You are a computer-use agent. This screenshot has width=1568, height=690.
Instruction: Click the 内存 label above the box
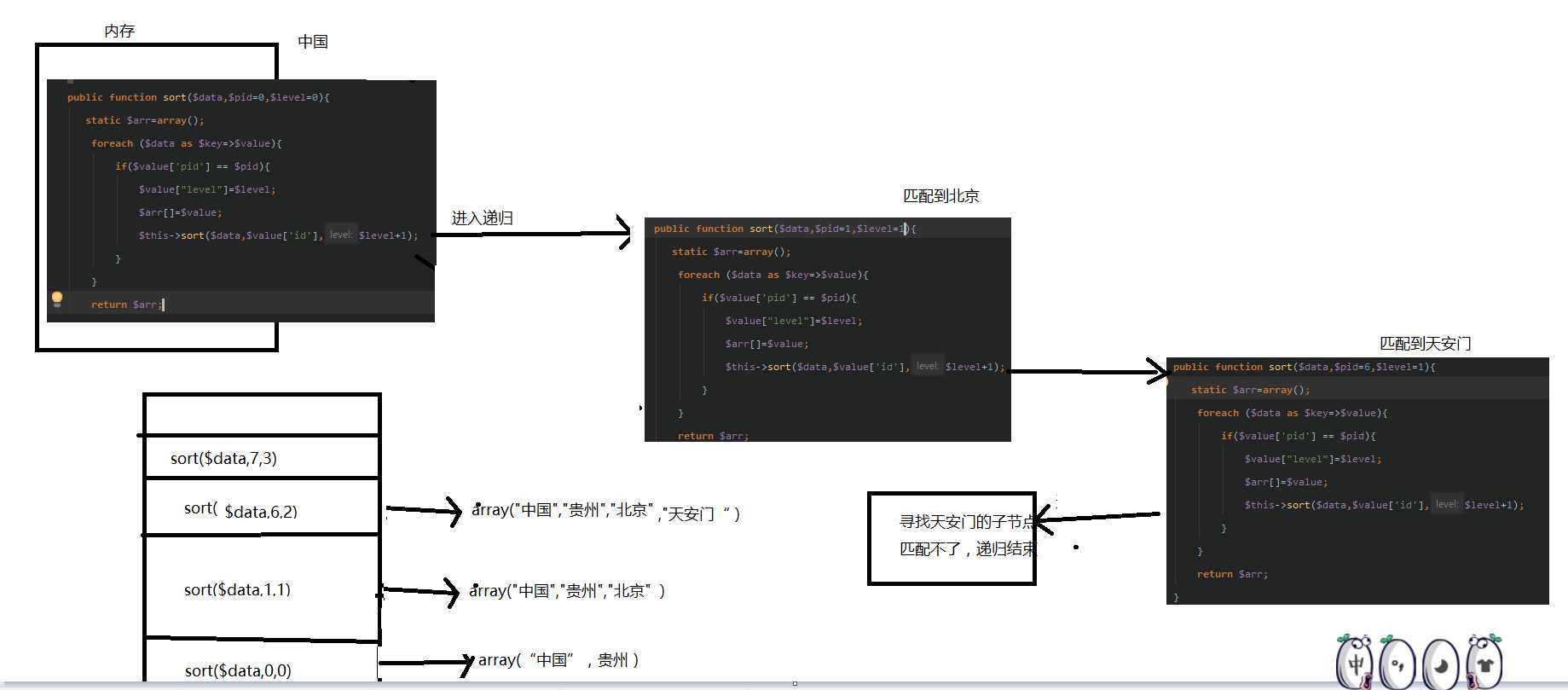pos(119,31)
